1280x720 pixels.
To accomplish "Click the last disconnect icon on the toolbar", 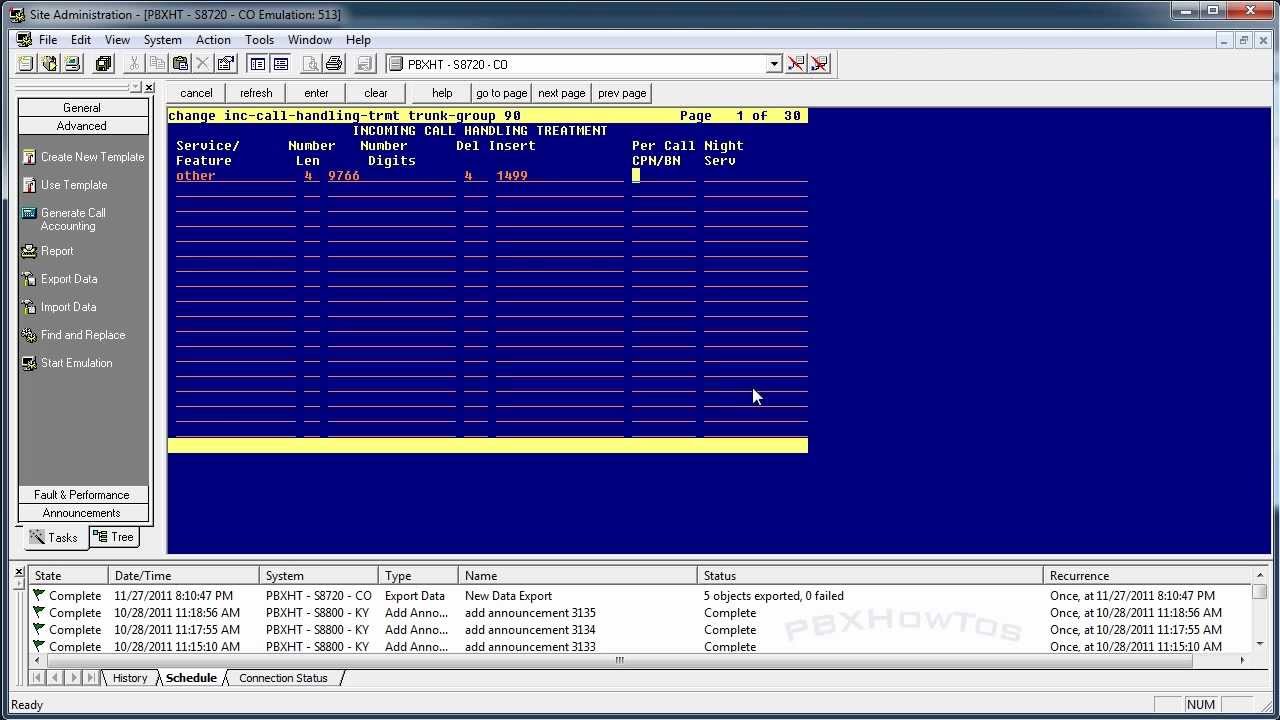I will pos(820,64).
